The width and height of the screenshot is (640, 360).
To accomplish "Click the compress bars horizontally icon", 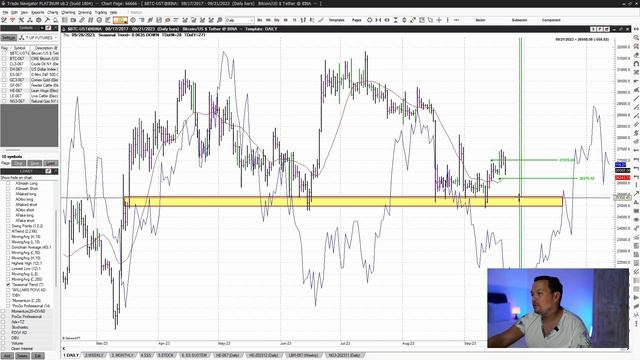I will tap(378, 20).
